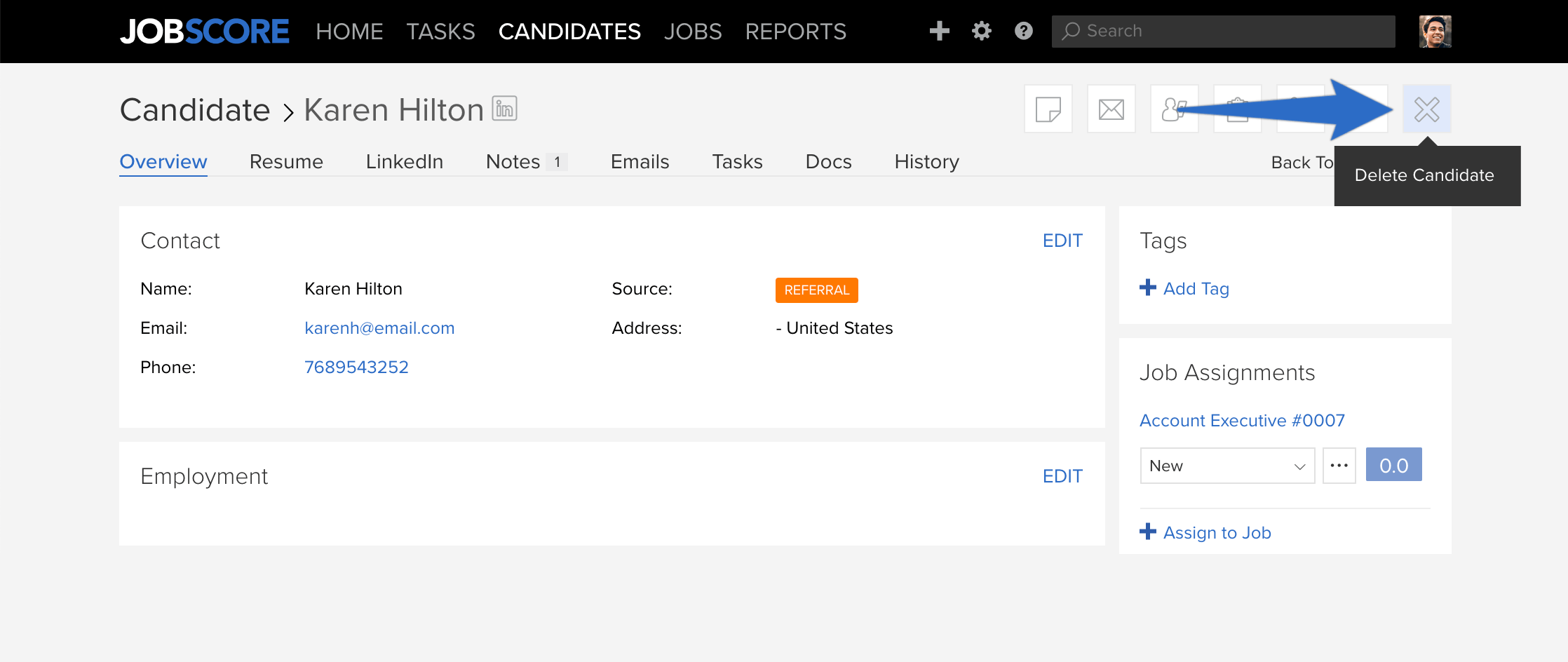This screenshot has height=662, width=1568.
Task: Click the user avatar photo
Action: click(1435, 32)
